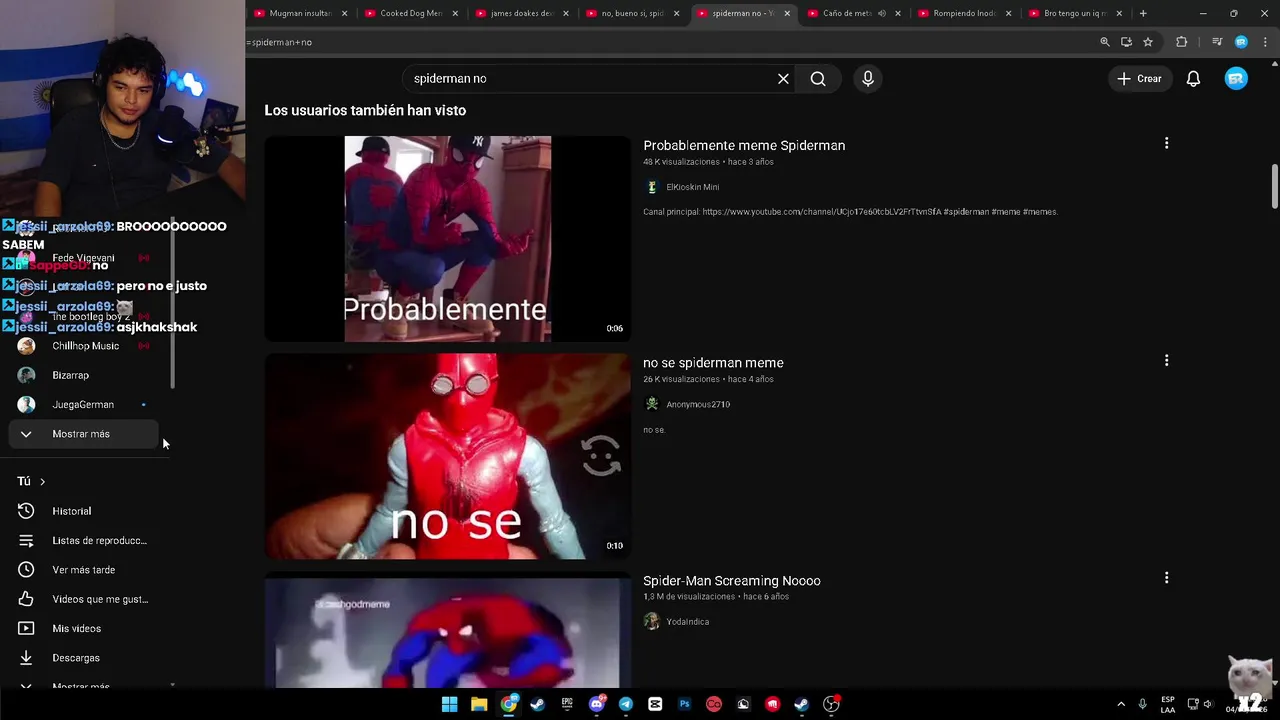Expand Mostrar más below JuegaGerman
Screen dimensions: 1280x720
tap(84, 434)
